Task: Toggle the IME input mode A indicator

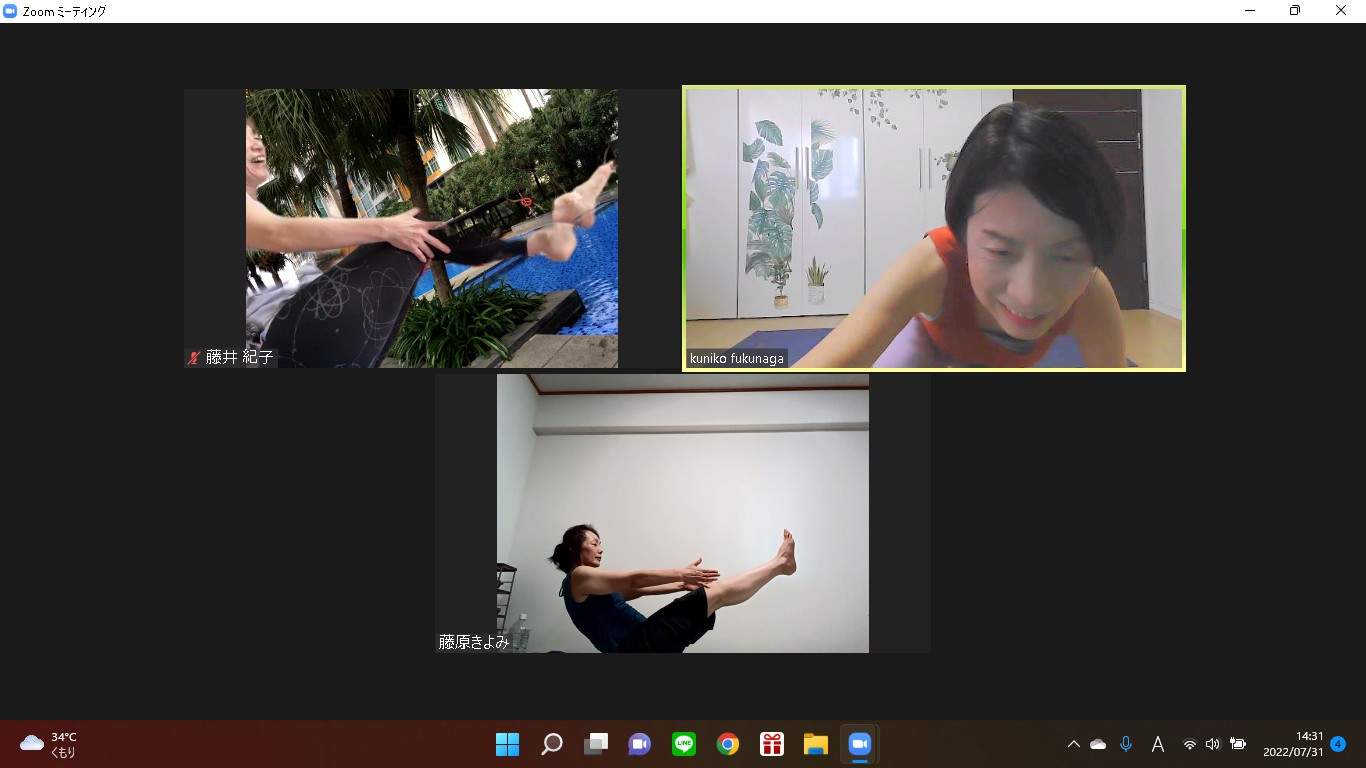Action: (x=1158, y=744)
